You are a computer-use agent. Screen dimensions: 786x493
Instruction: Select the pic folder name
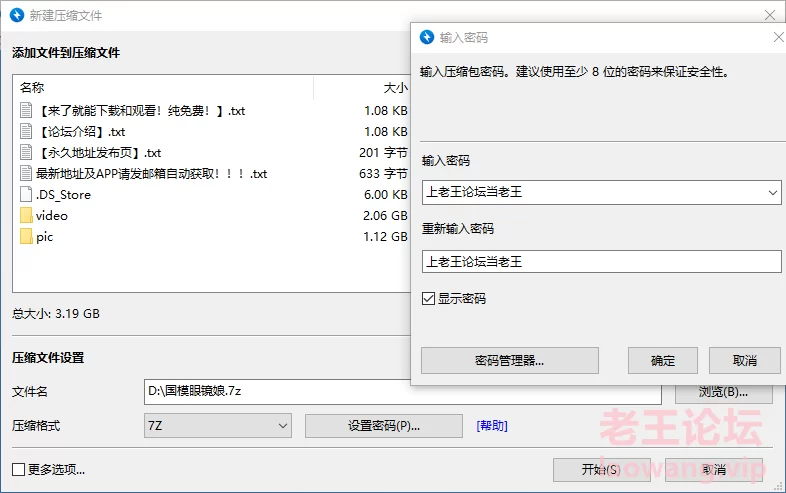[45, 237]
